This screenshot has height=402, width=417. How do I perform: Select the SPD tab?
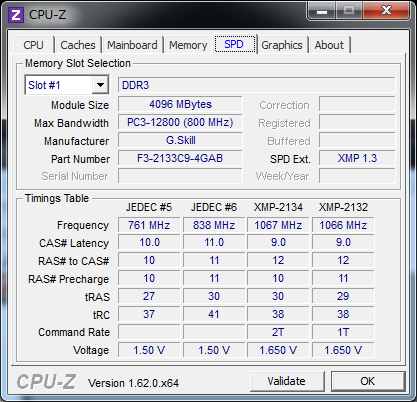[234, 44]
